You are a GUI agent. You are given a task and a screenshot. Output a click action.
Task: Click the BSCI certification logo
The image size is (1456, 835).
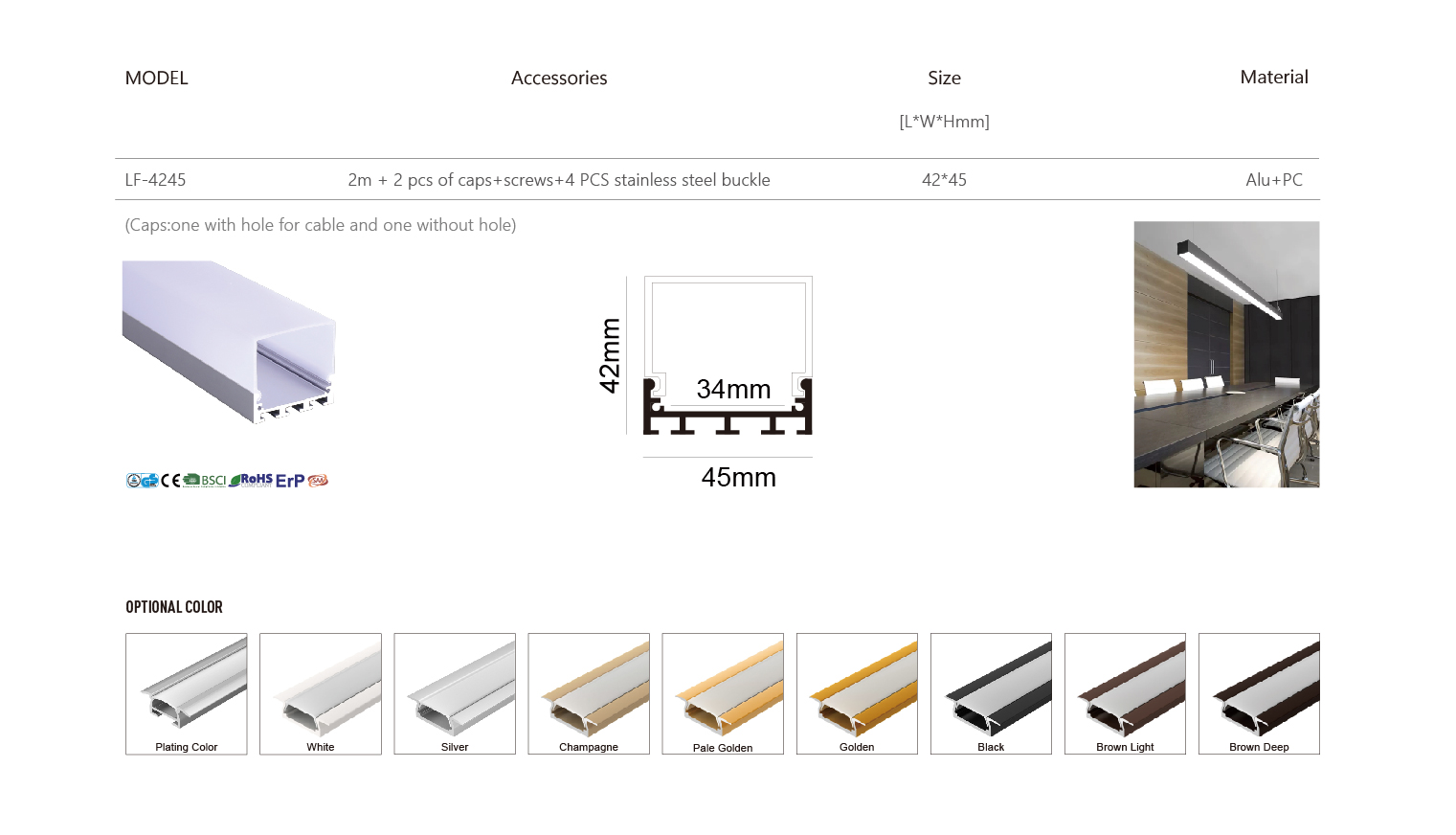[x=205, y=481]
